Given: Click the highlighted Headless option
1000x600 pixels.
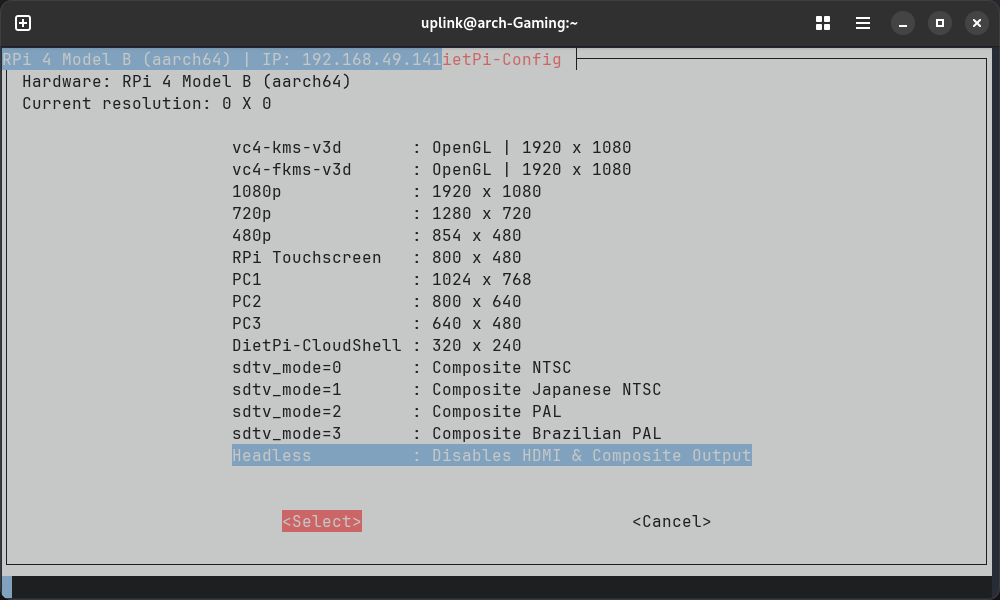Looking at the screenshot, I should (491, 455).
